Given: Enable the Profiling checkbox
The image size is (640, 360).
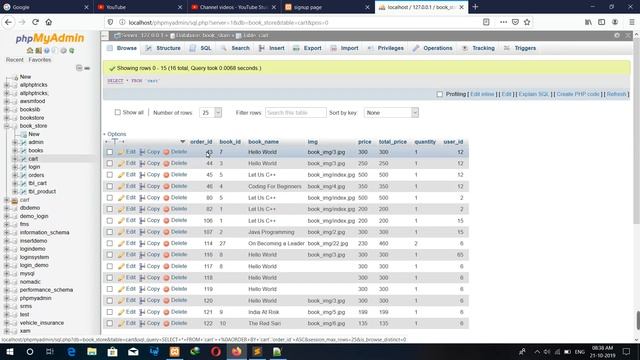Looking at the screenshot, I should click(440, 94).
